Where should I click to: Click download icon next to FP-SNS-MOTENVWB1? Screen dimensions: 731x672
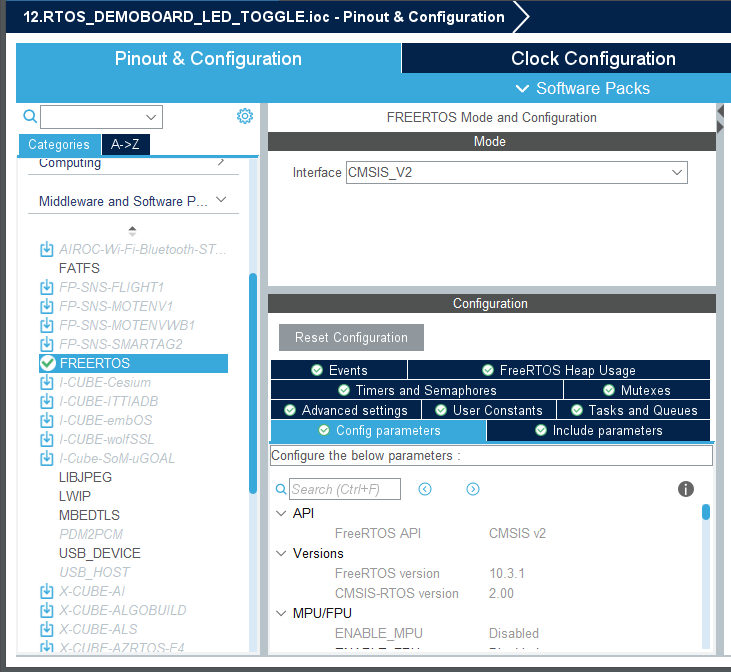pyautogui.click(x=47, y=325)
